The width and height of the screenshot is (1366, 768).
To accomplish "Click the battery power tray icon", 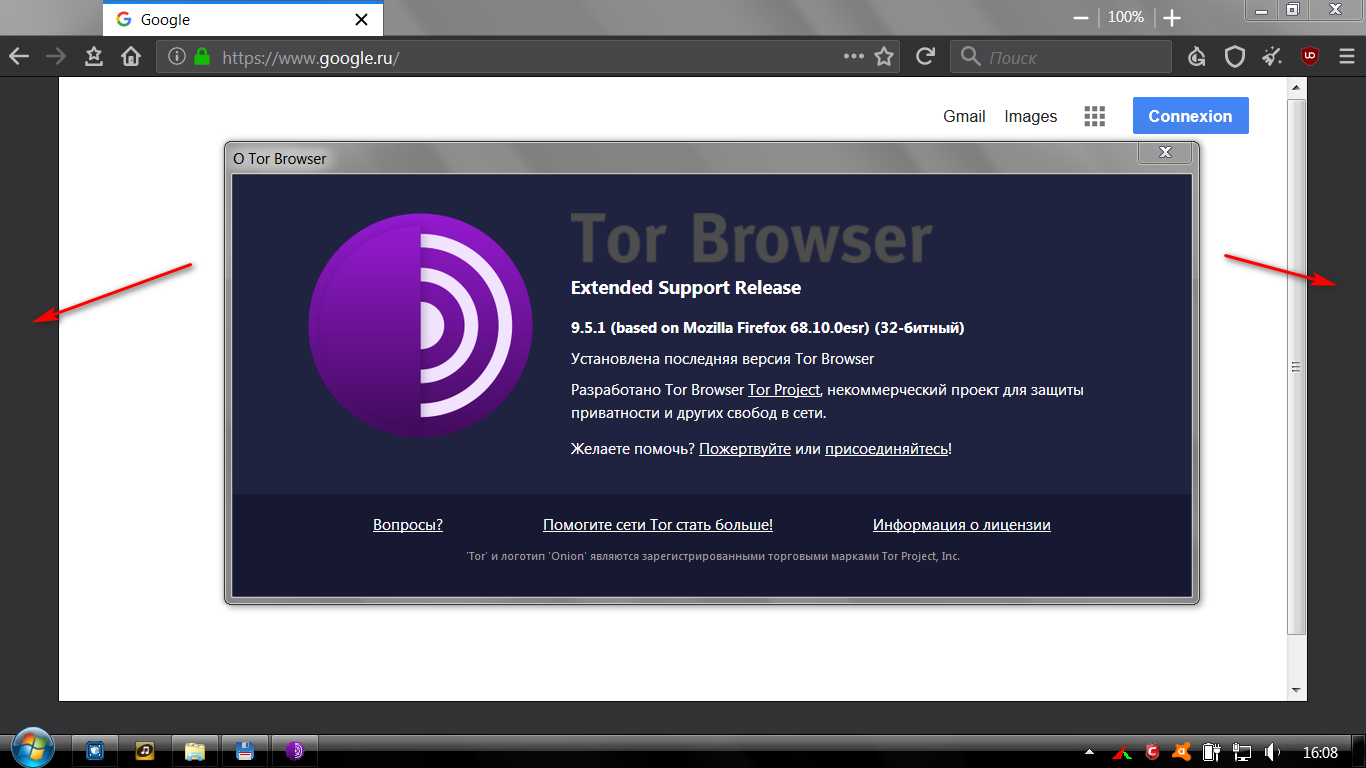I will [x=1212, y=751].
